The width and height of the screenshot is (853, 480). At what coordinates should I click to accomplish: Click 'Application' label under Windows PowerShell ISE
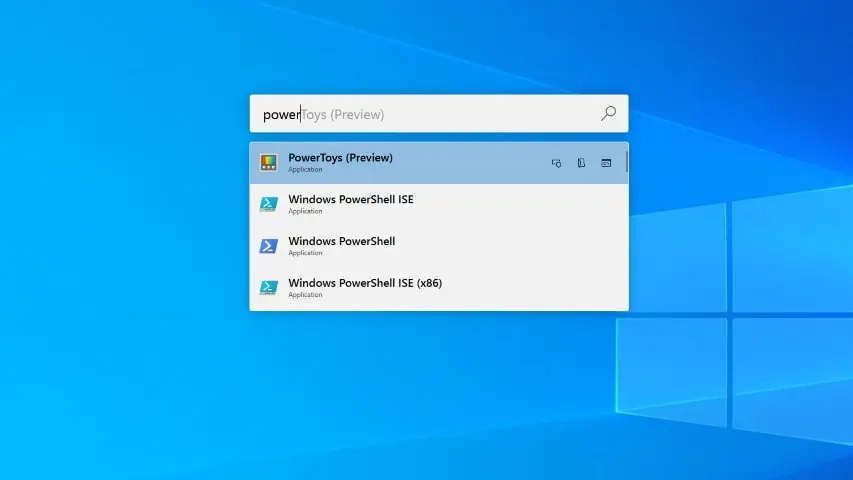click(305, 212)
